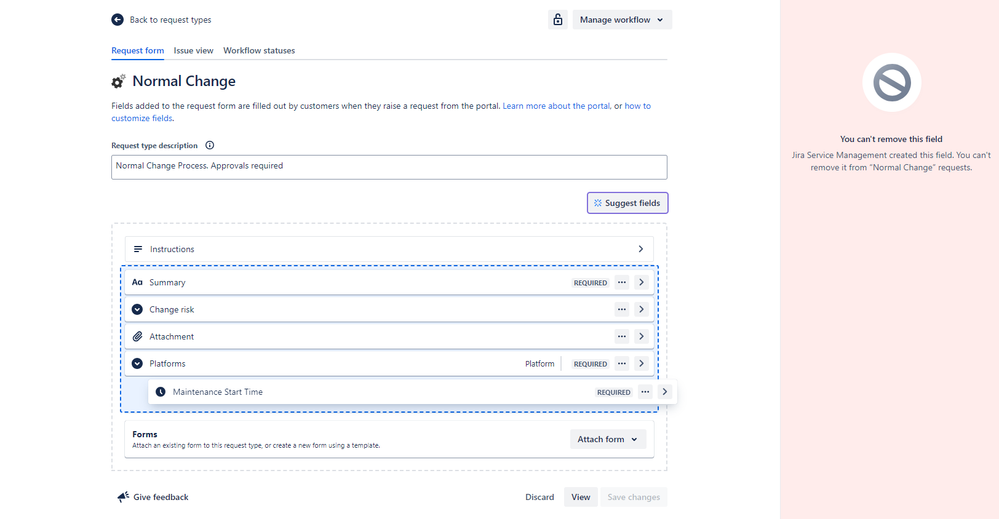Click the View button
The image size is (999, 519).
580,497
